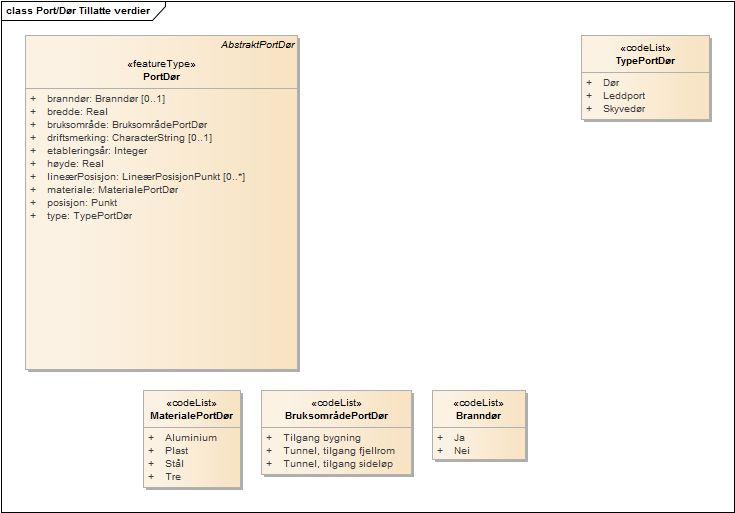Click the AbstraktPortDør parent label

pyautogui.click(x=257, y=44)
